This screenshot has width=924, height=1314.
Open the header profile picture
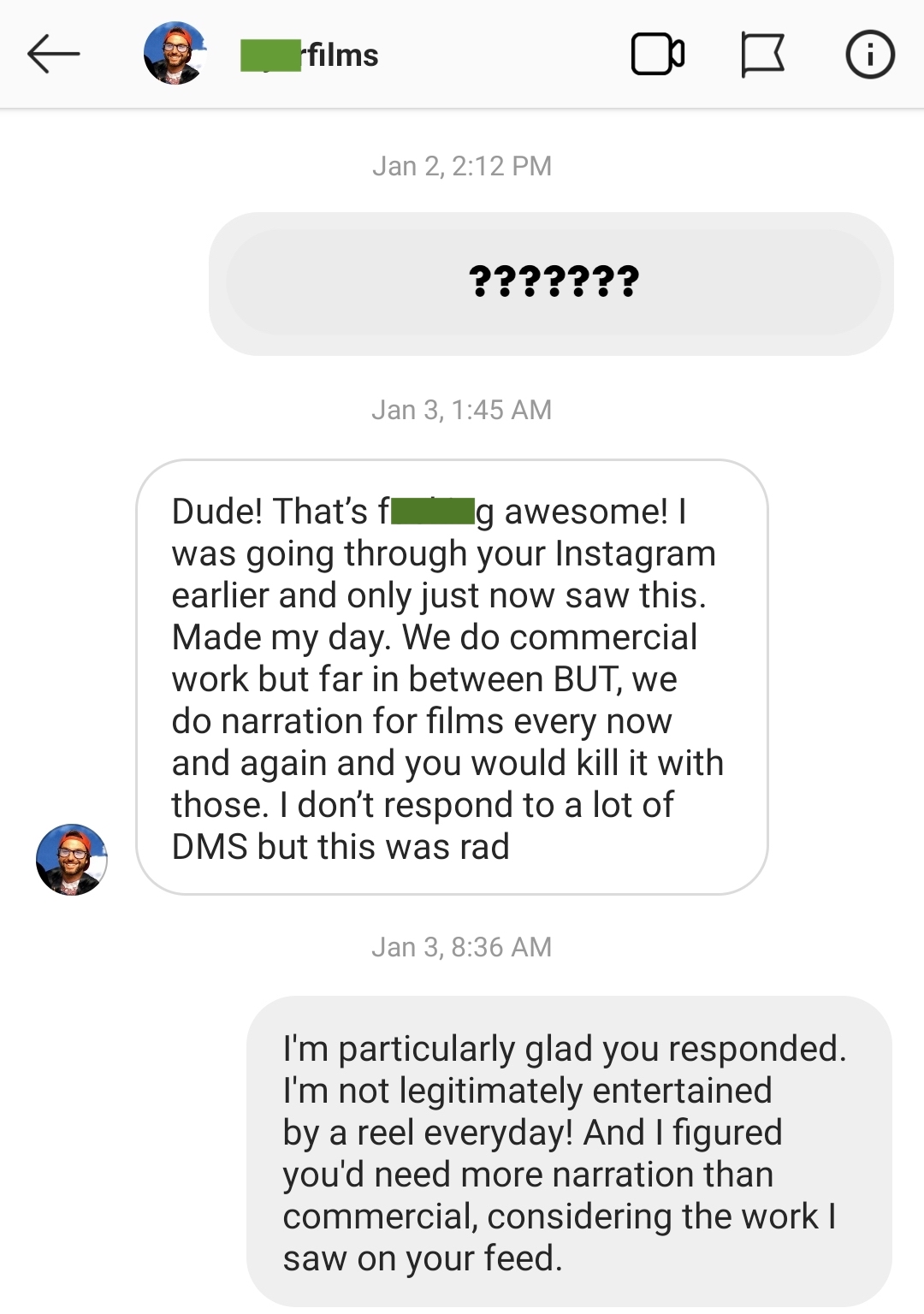click(175, 54)
